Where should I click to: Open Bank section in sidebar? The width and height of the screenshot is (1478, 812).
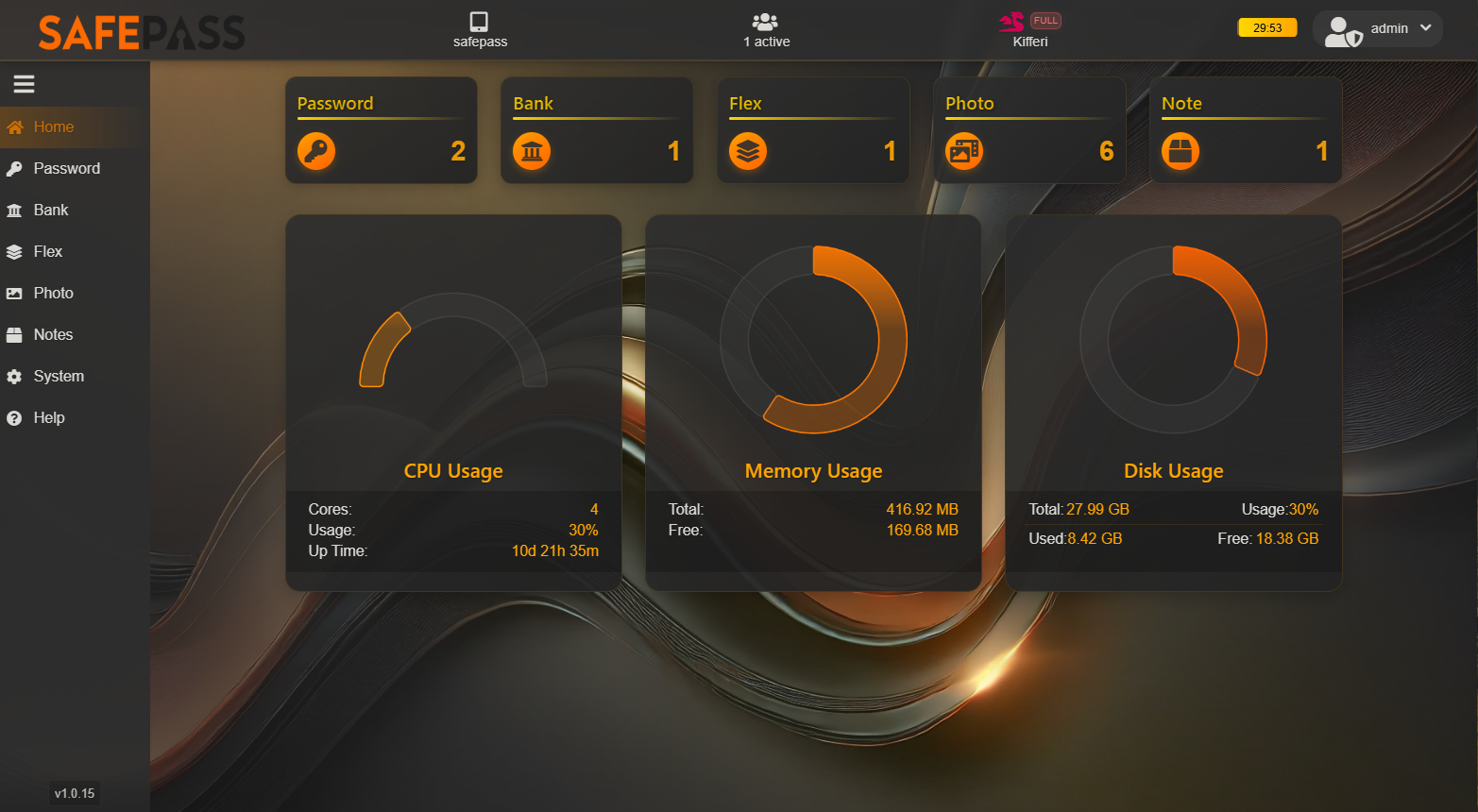(x=51, y=211)
